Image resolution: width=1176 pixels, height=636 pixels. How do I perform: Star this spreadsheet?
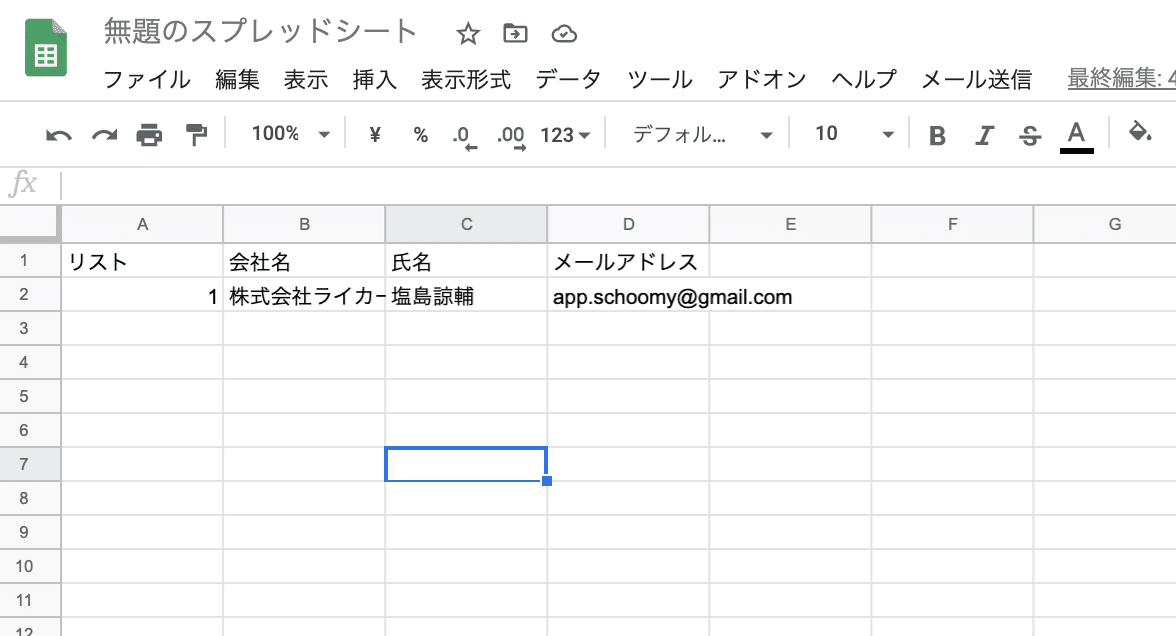[468, 32]
